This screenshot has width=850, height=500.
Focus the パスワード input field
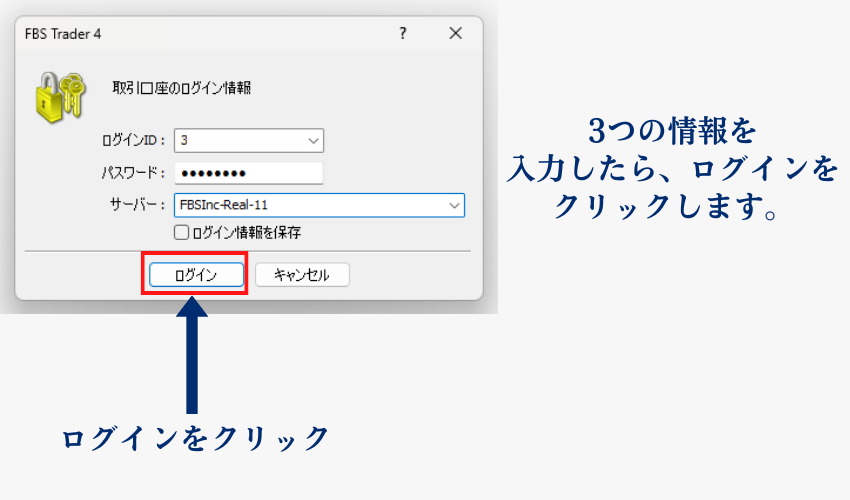(249, 174)
